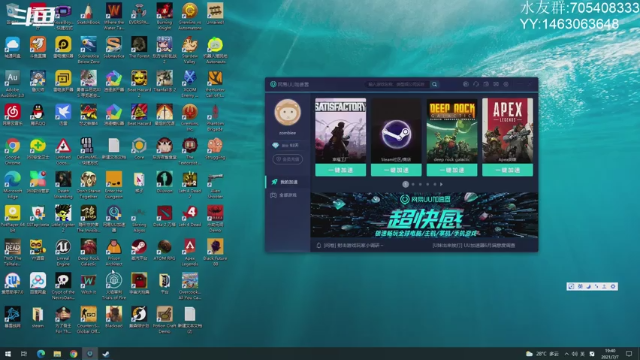Click the Satisfactory game cover
The image size is (640, 360).
coord(340,131)
